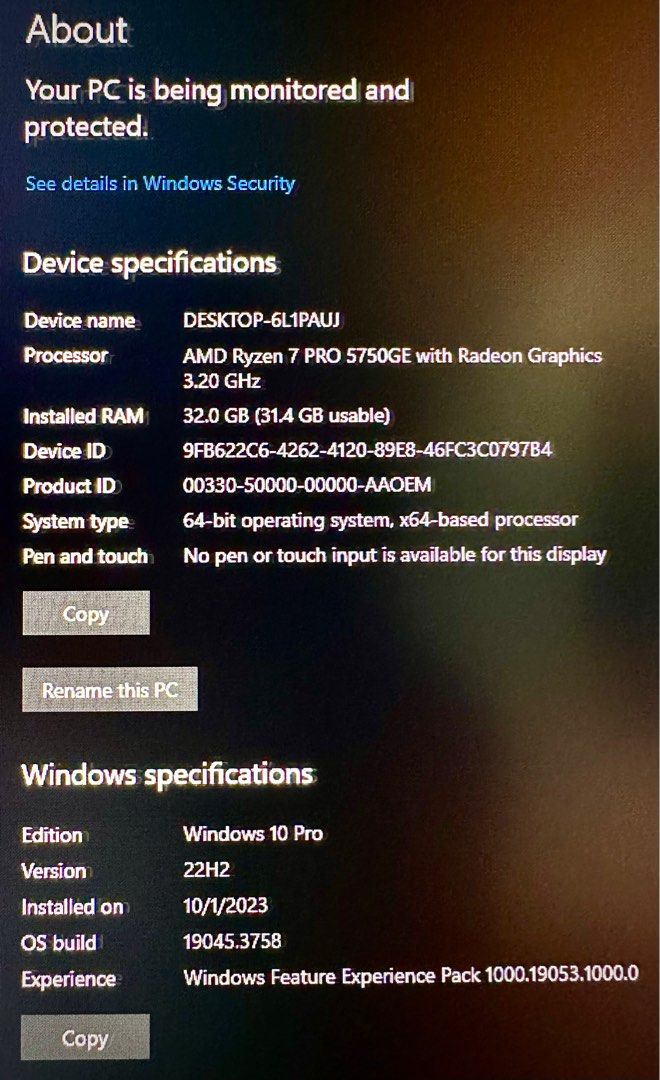Image resolution: width=660 pixels, height=1080 pixels.
Task: Select device name DESKTOP-6L1PAUJ text
Action: point(262,320)
